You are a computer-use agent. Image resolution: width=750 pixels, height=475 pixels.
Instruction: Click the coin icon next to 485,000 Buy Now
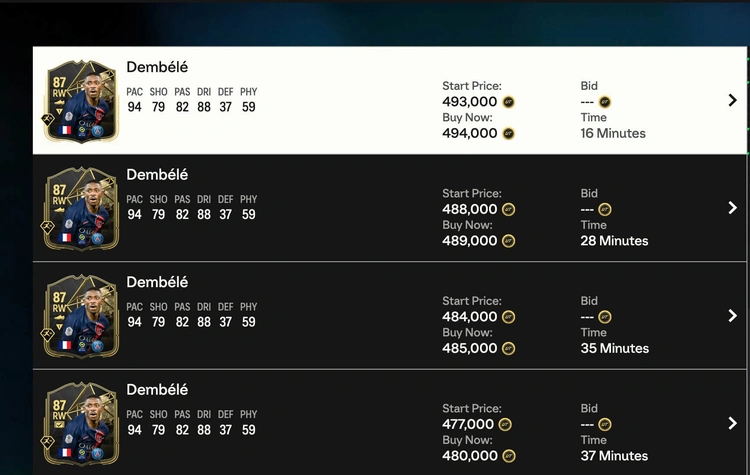pos(508,348)
